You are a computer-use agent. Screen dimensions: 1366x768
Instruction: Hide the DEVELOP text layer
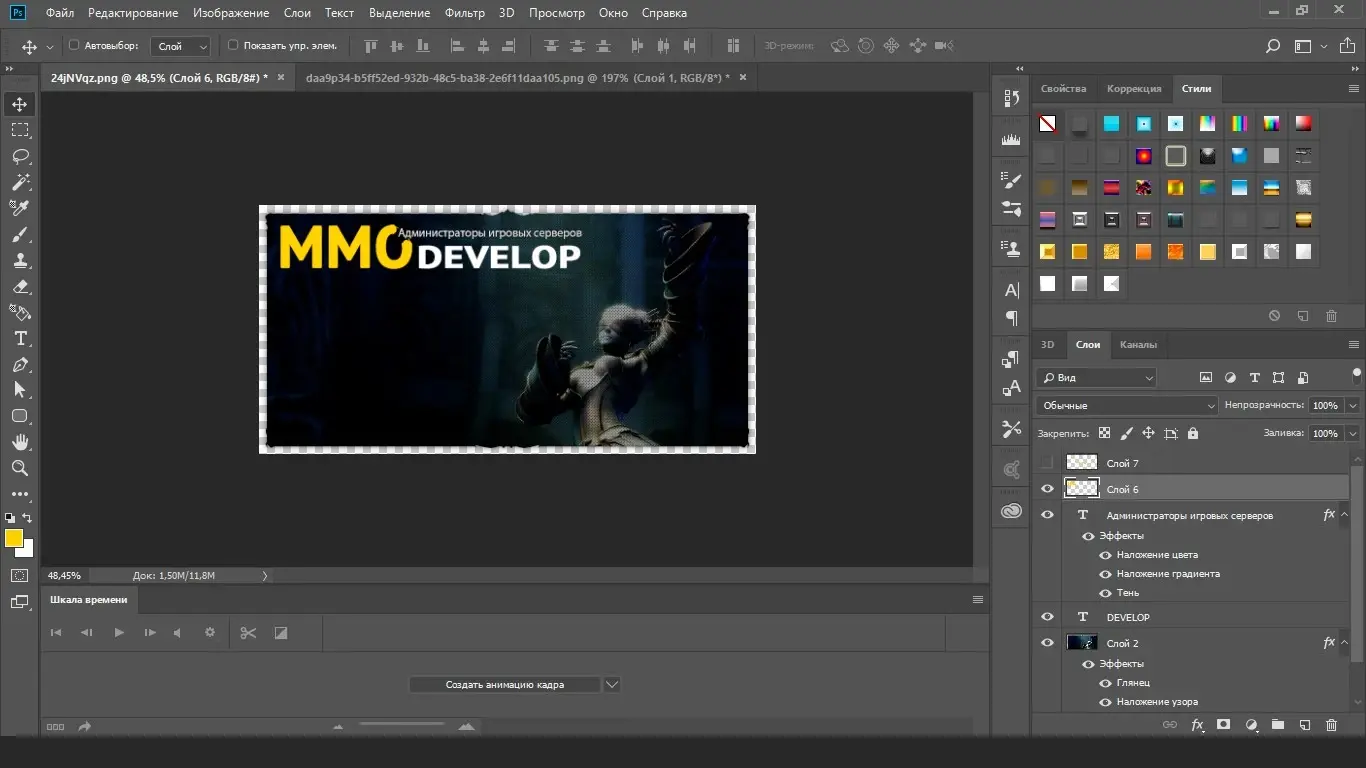point(1047,617)
